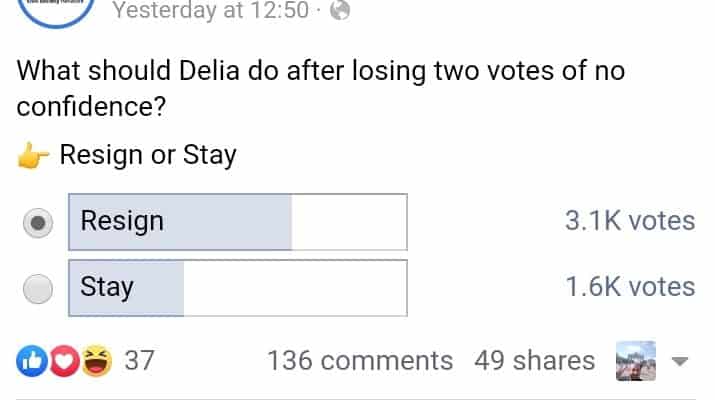Select the Resign radio button
The image size is (715, 400).
click(x=38, y=223)
